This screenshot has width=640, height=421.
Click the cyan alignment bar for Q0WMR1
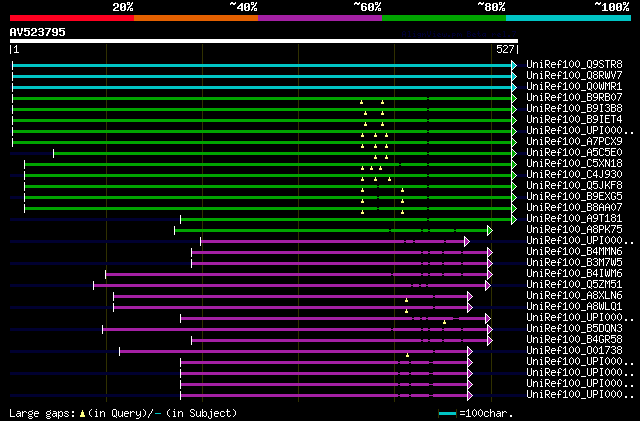pos(262,87)
